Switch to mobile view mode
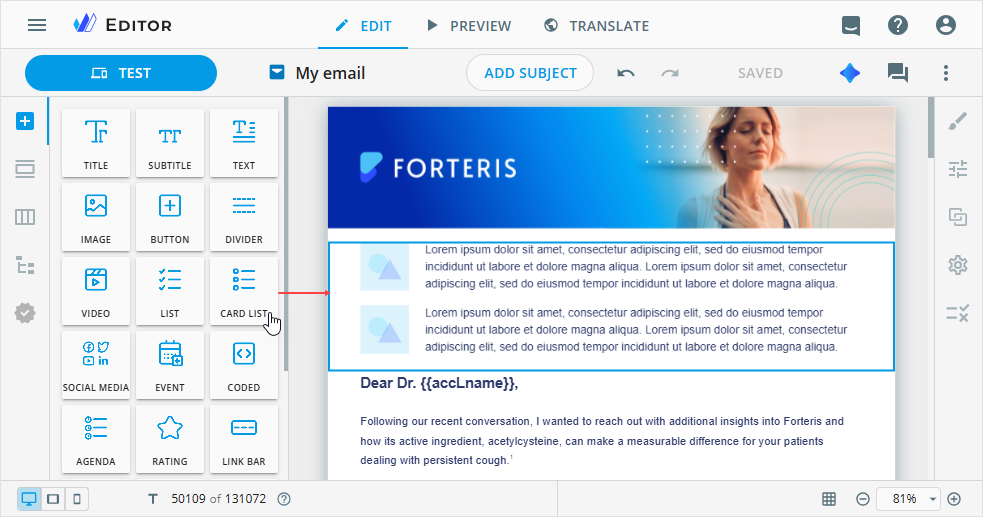 [x=77, y=499]
